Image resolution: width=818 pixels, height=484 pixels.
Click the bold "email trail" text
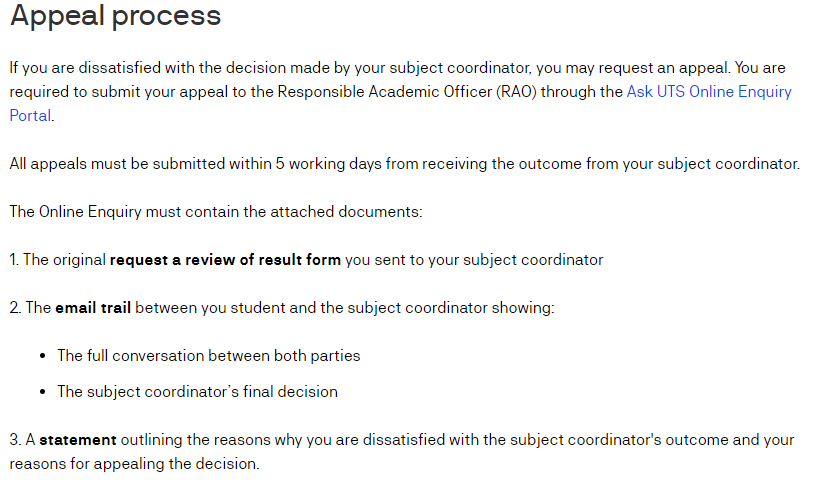coord(93,308)
